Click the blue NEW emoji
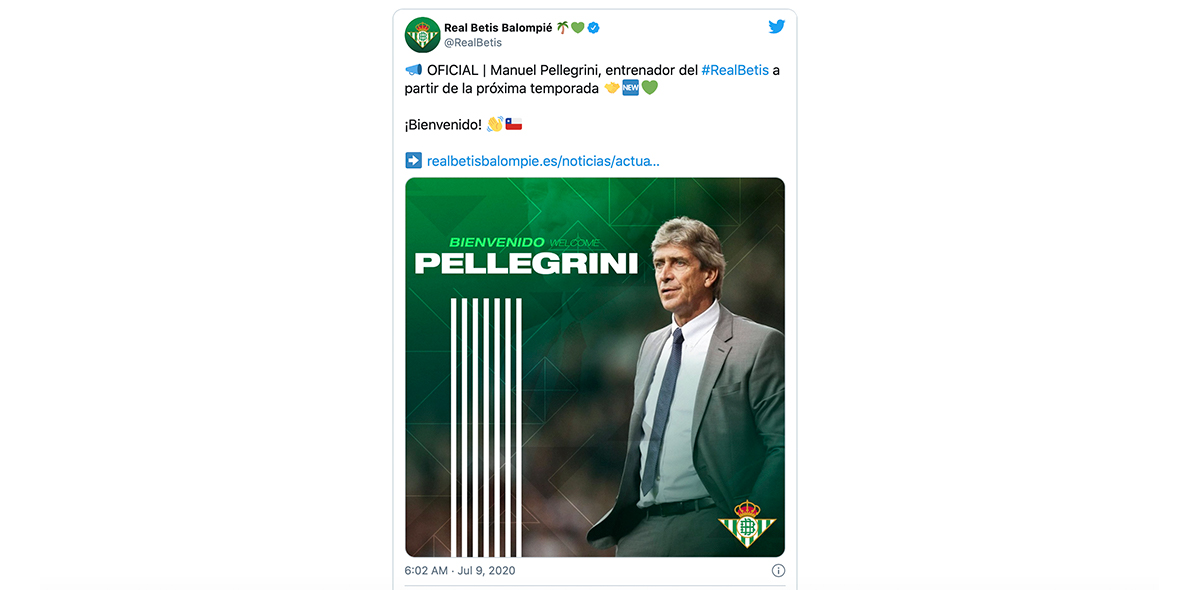 coord(630,88)
